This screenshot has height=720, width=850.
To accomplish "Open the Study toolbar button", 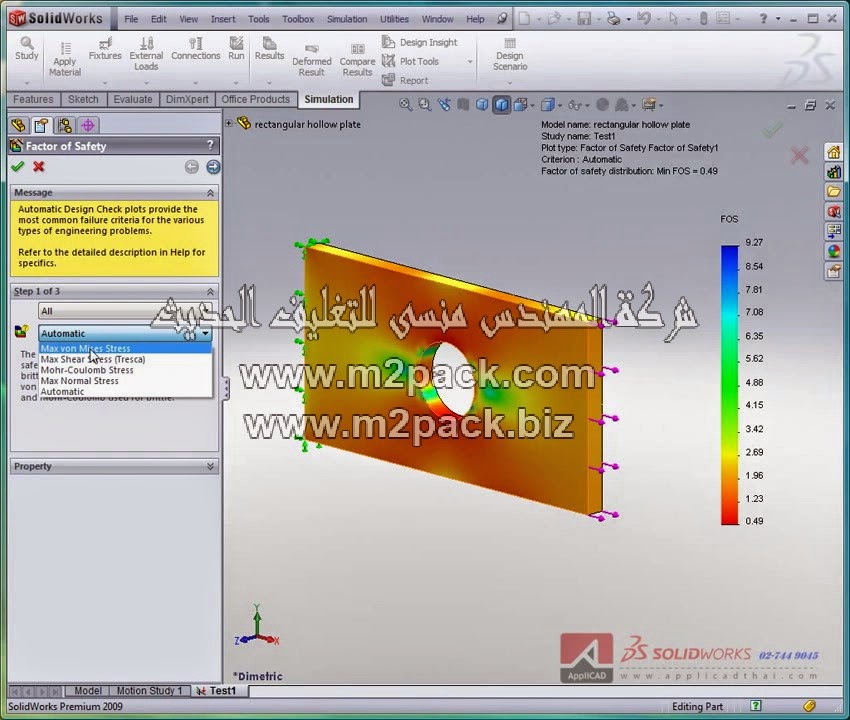I will point(27,48).
